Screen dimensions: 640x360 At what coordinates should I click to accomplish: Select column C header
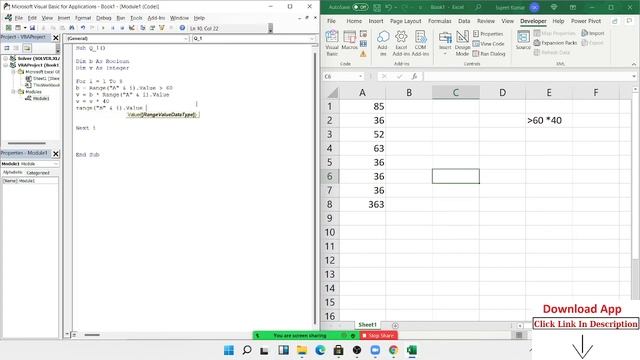coord(456,93)
